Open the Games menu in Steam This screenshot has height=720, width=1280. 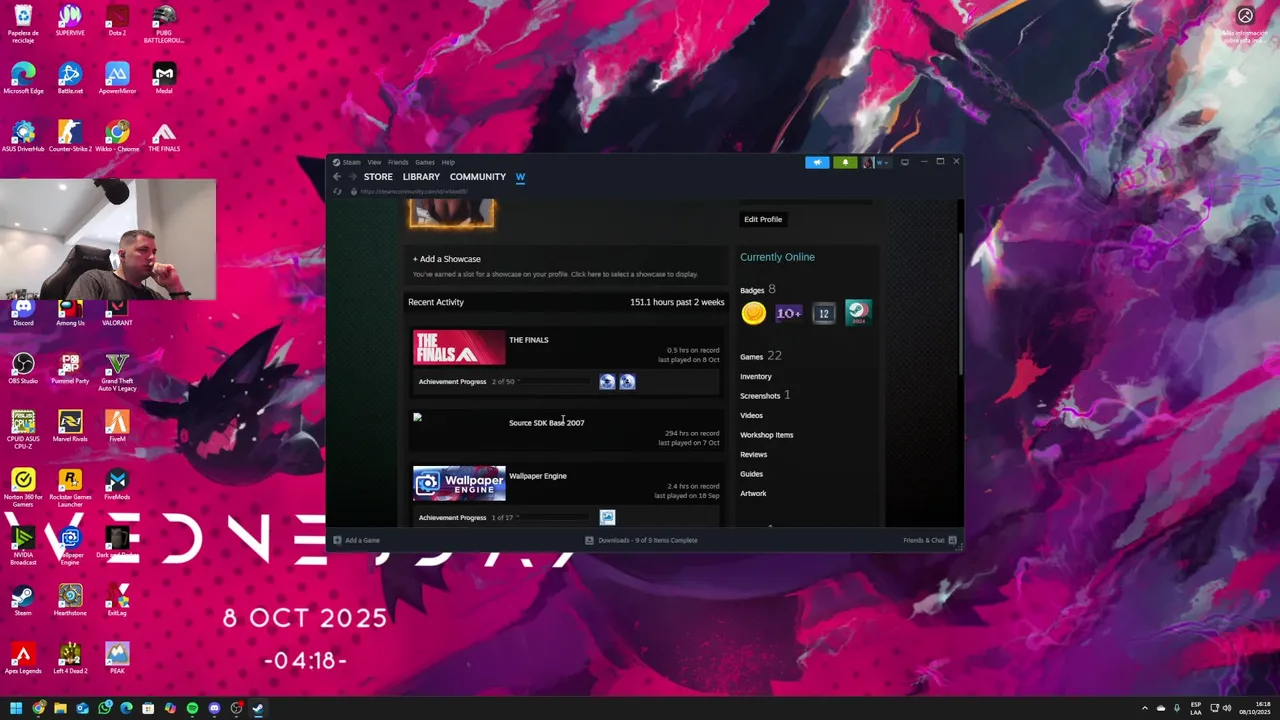pos(425,162)
